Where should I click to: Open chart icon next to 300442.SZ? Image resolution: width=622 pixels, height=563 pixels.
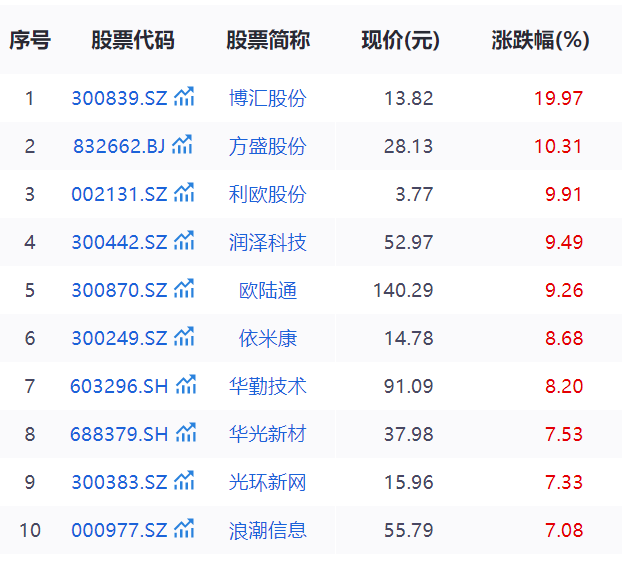(184, 240)
